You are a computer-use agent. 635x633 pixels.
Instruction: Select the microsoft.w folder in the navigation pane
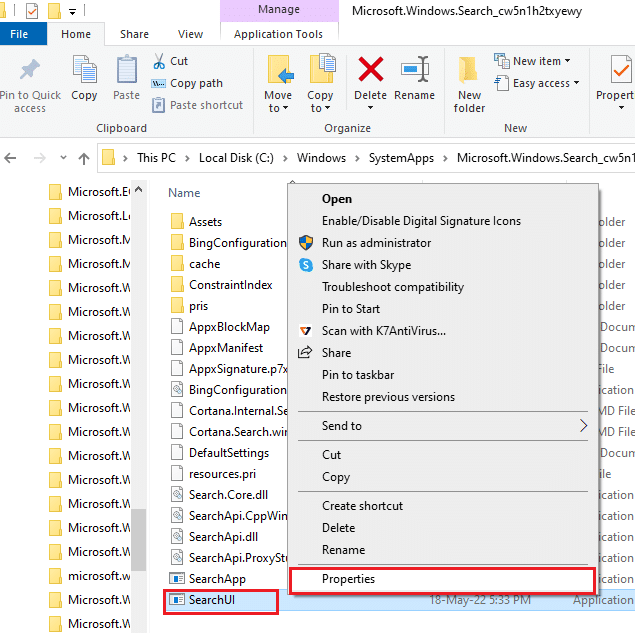click(89, 575)
